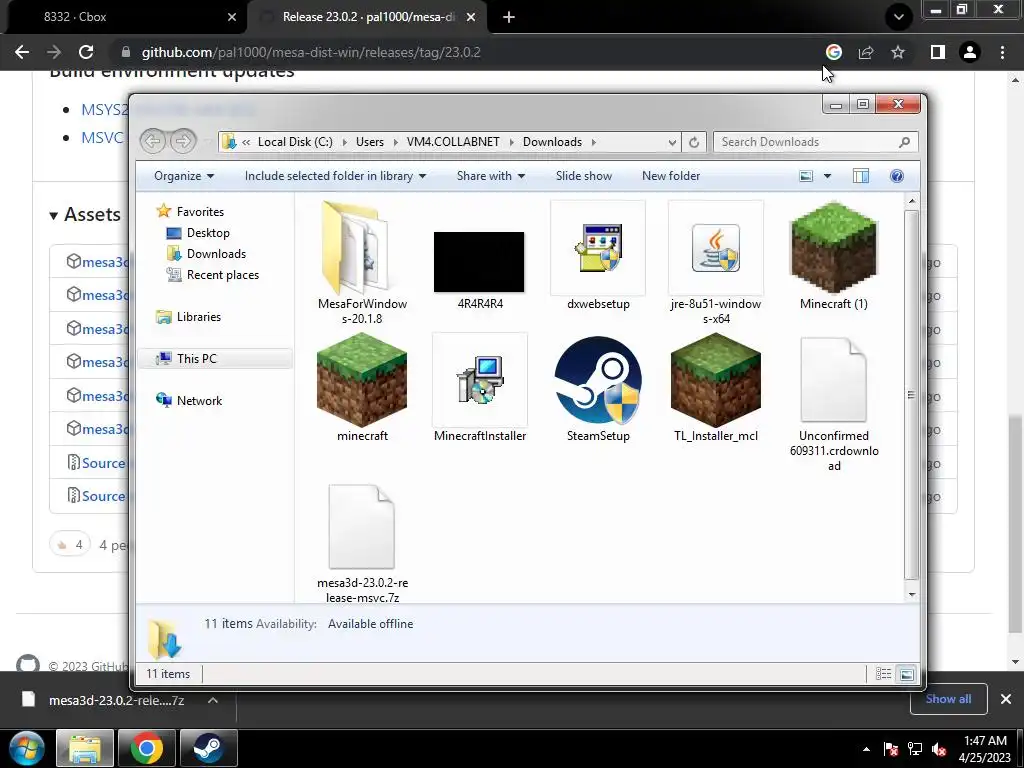Close the Chrome downloads bar
The width and height of the screenshot is (1024, 768).
pyautogui.click(x=1006, y=699)
